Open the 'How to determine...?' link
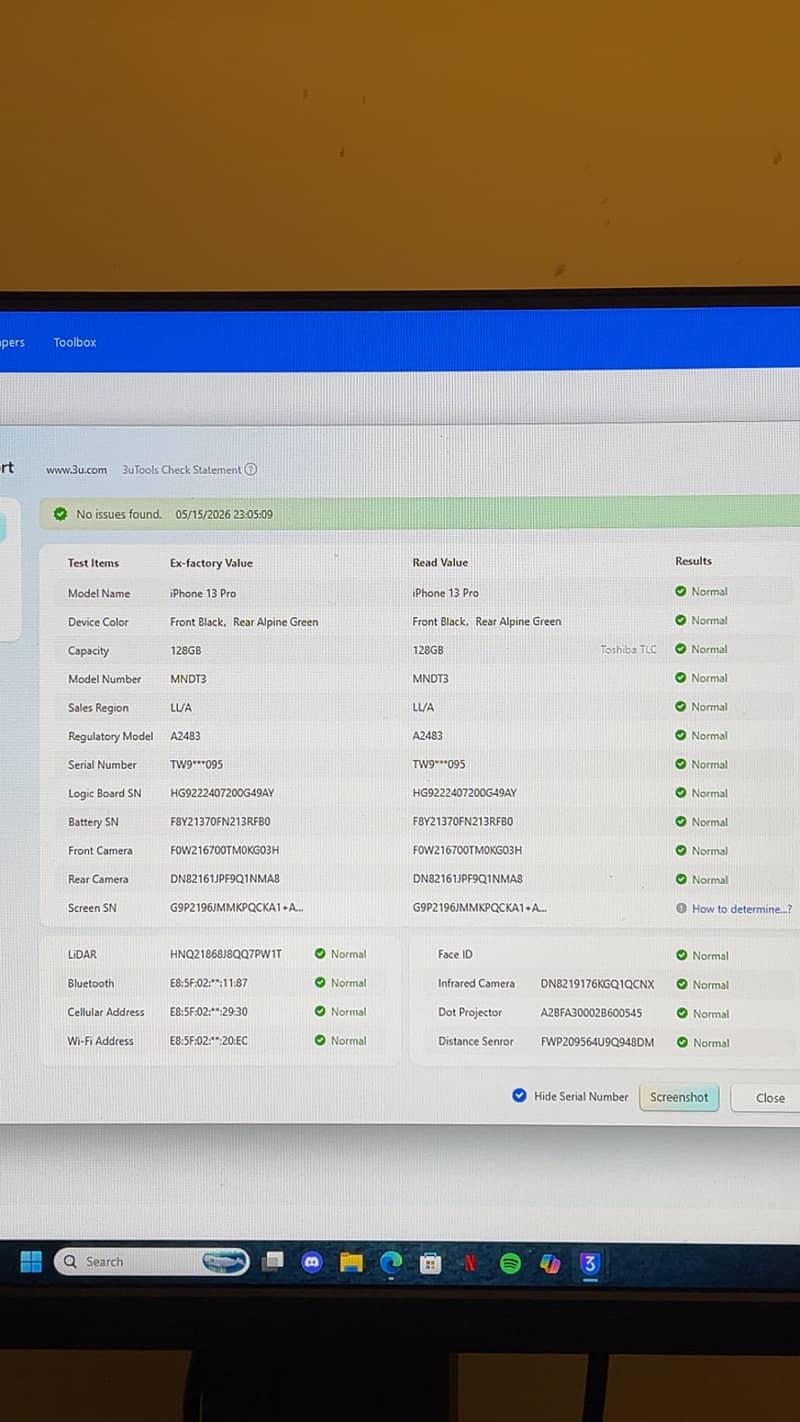This screenshot has width=800, height=1422. click(x=742, y=909)
